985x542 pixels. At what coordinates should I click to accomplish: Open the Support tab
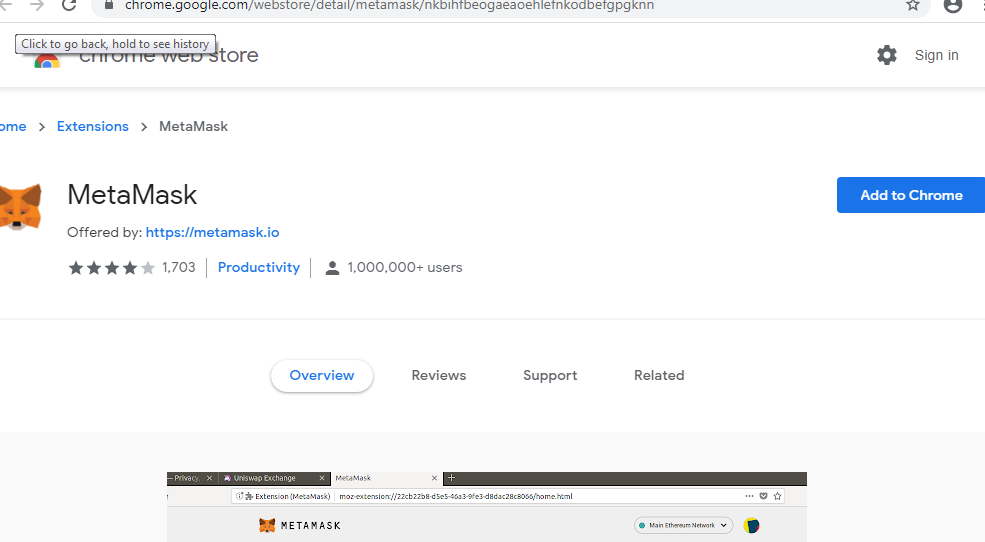(x=550, y=376)
